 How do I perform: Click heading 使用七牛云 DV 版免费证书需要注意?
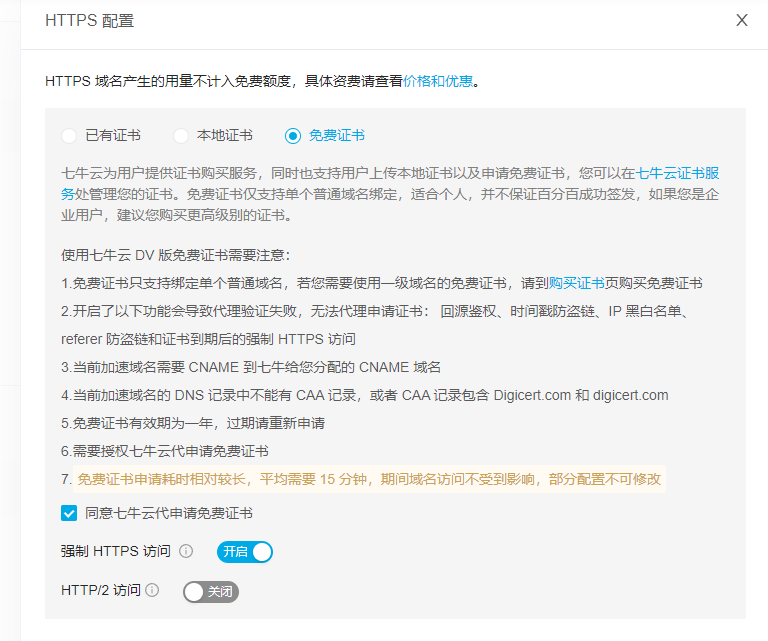pyautogui.click(x=176, y=255)
